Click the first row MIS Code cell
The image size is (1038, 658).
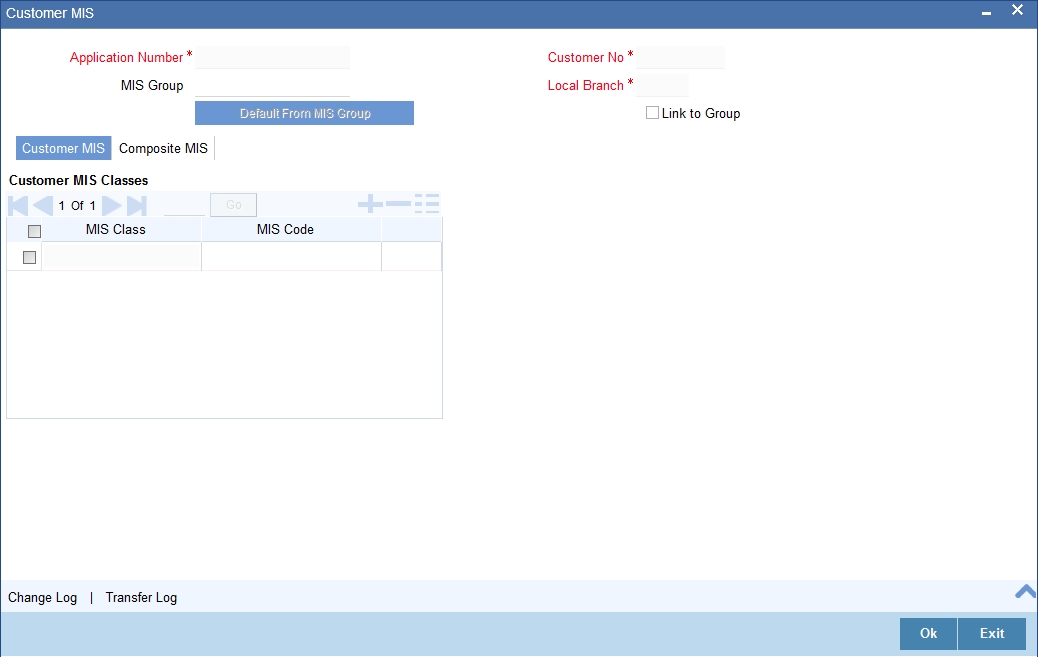(x=291, y=256)
